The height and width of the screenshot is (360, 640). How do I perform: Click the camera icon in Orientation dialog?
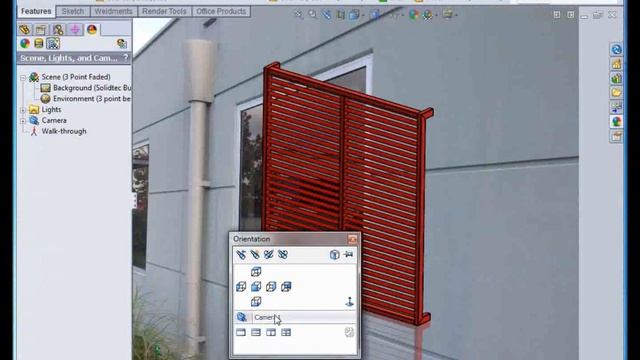pos(242,317)
